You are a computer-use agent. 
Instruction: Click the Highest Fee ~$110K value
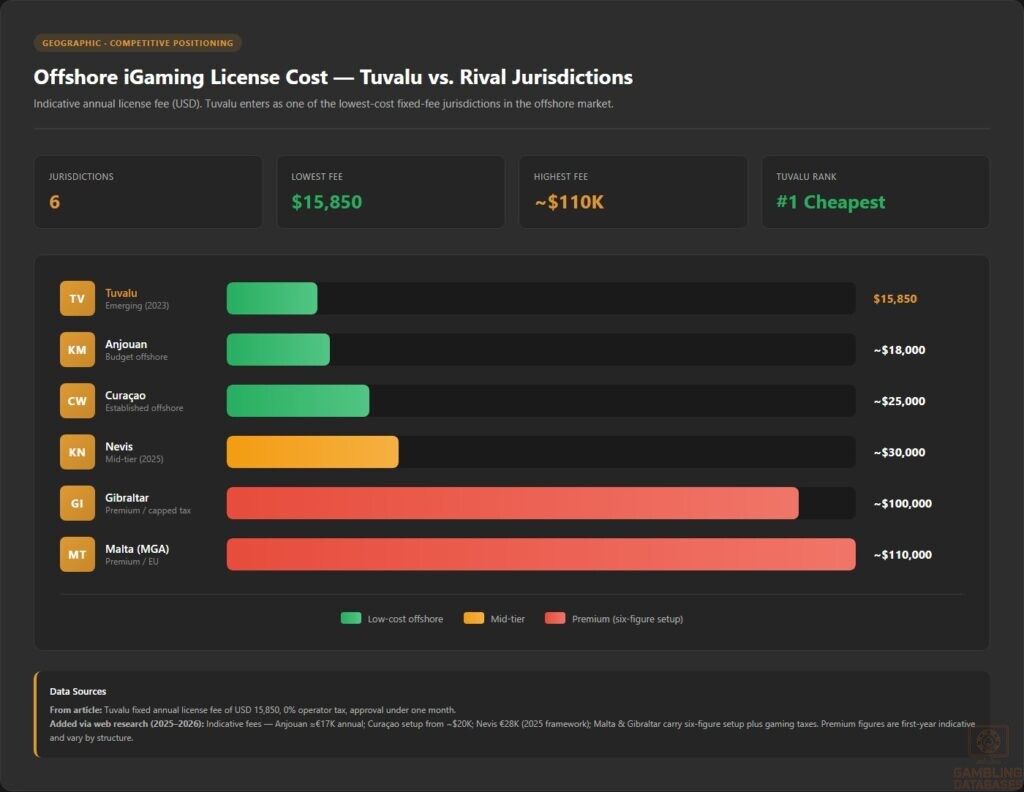569,202
